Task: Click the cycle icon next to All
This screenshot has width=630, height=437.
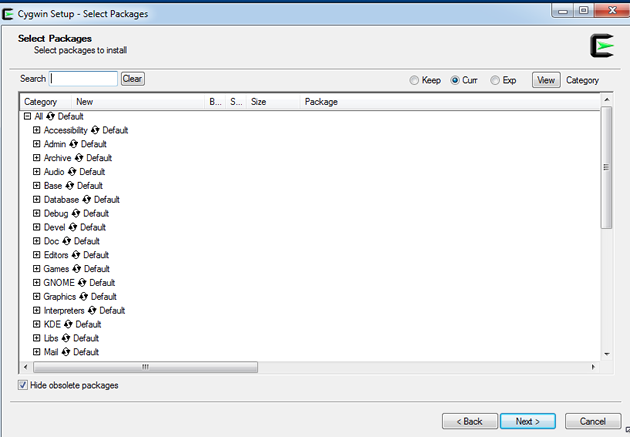Action: coord(50,116)
